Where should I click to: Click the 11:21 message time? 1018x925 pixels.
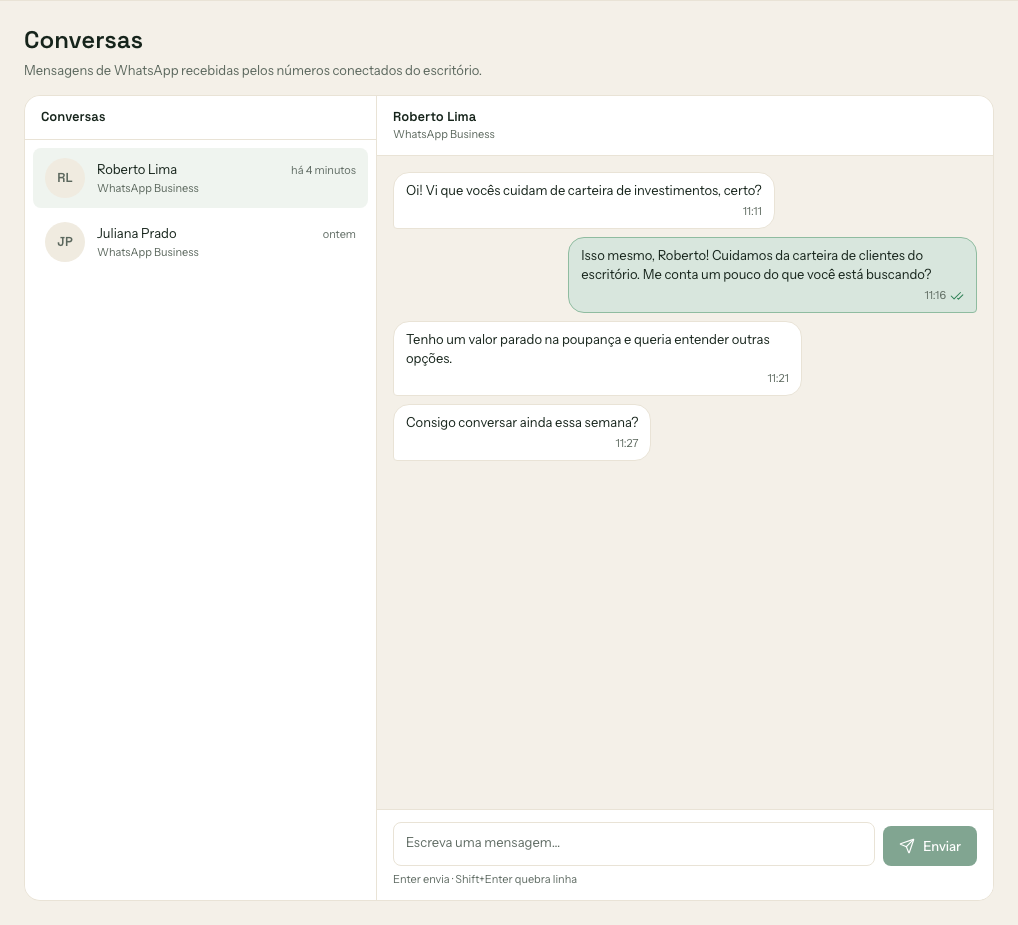778,378
